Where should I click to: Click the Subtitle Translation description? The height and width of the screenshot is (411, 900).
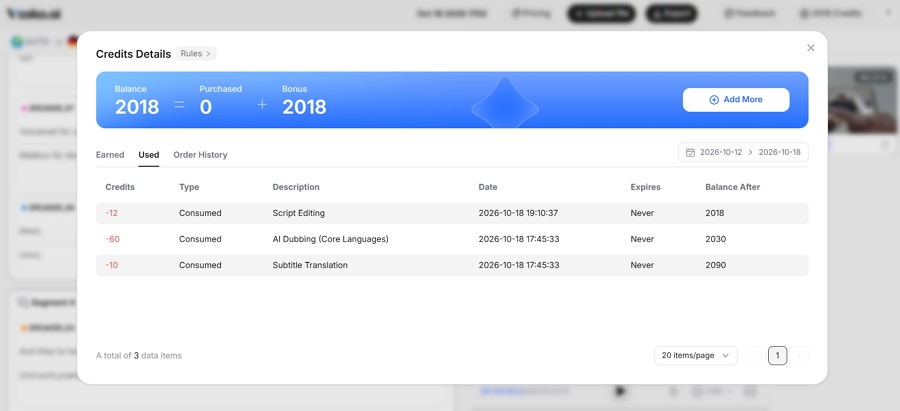310,266
